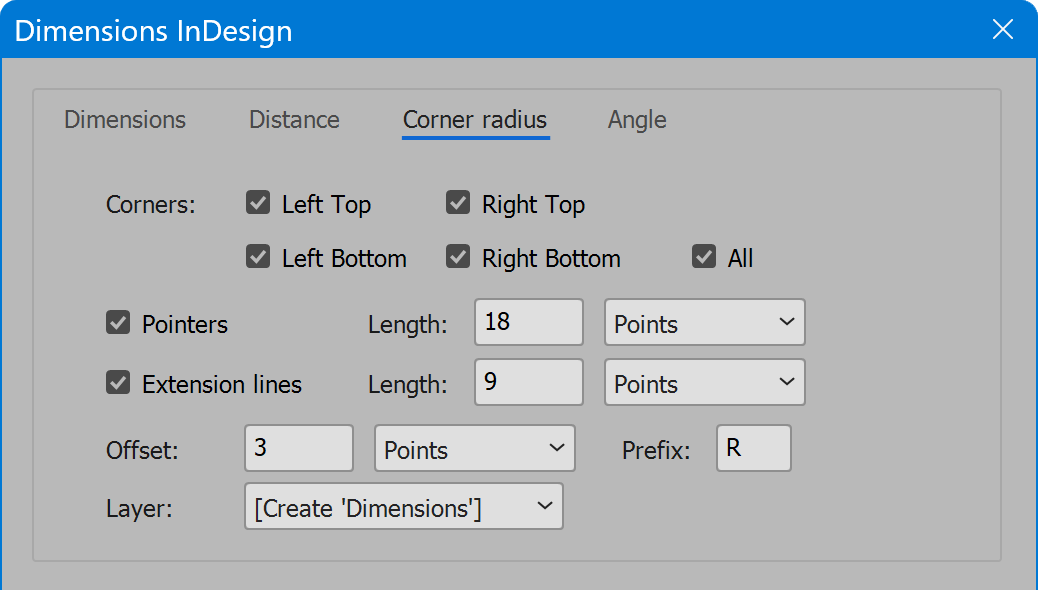Close the Dimensions InDesign dialog
This screenshot has height=590, width=1038.
pyautogui.click(x=1003, y=29)
